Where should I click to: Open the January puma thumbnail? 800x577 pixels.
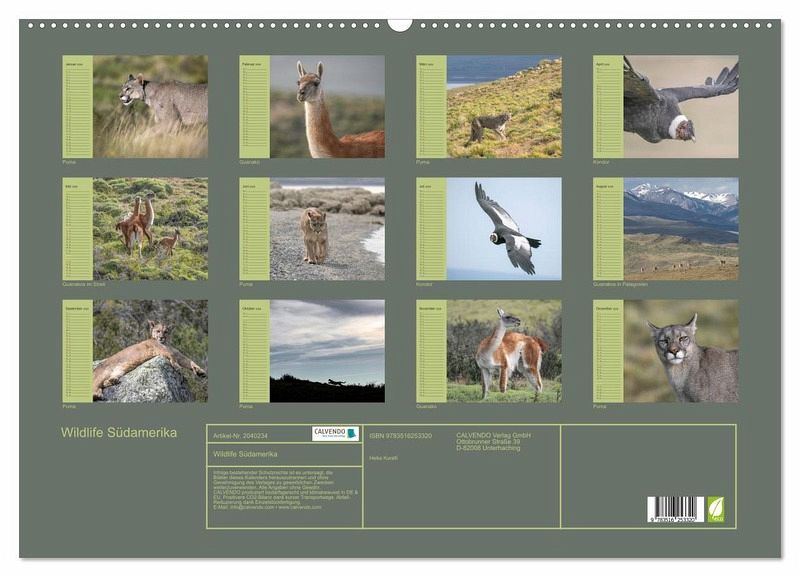150,106
